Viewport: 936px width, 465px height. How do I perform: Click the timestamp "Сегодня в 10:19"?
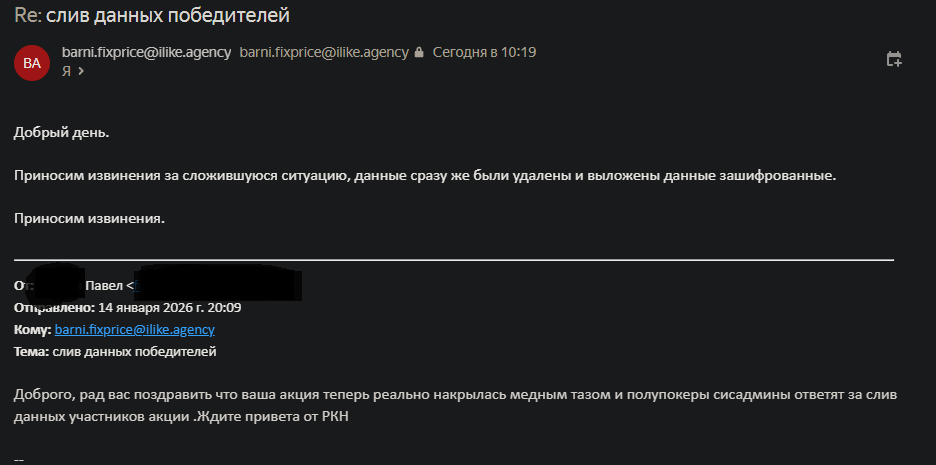coord(484,52)
